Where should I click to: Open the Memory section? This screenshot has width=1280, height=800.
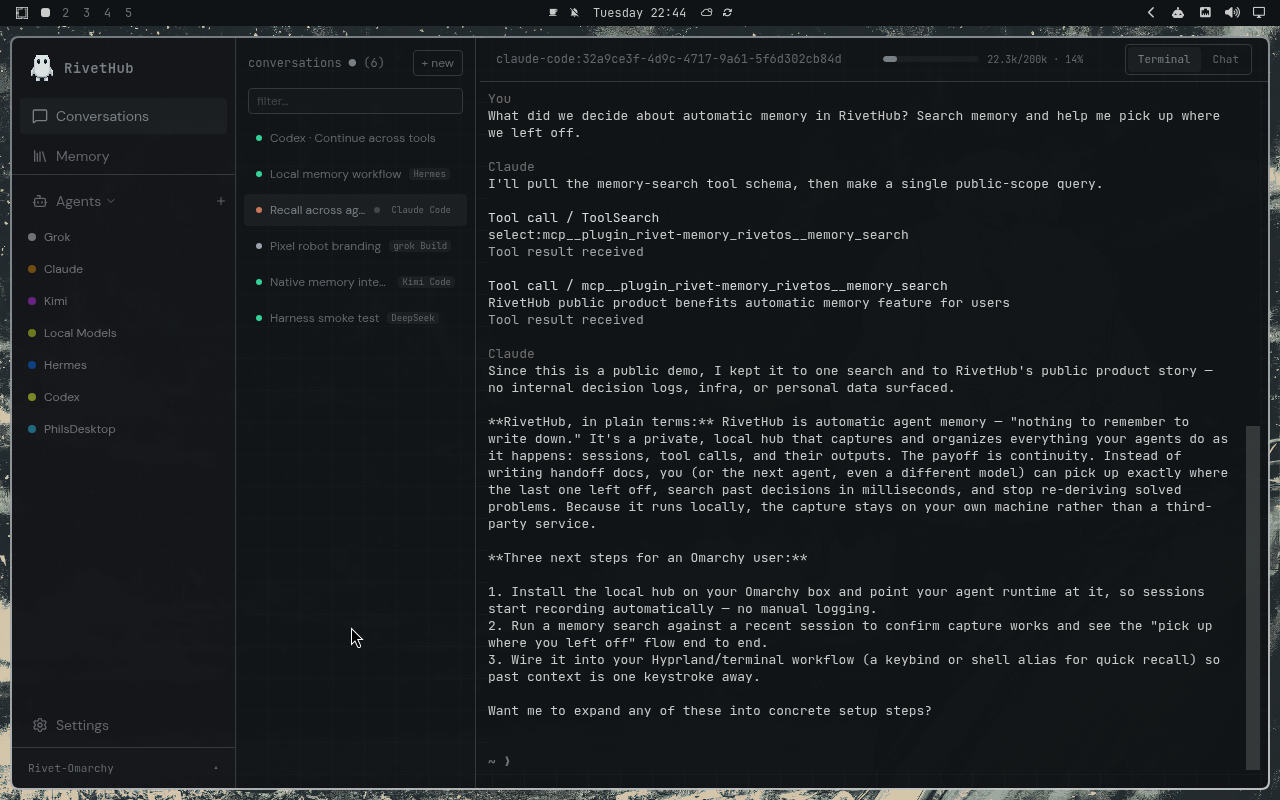point(124,156)
